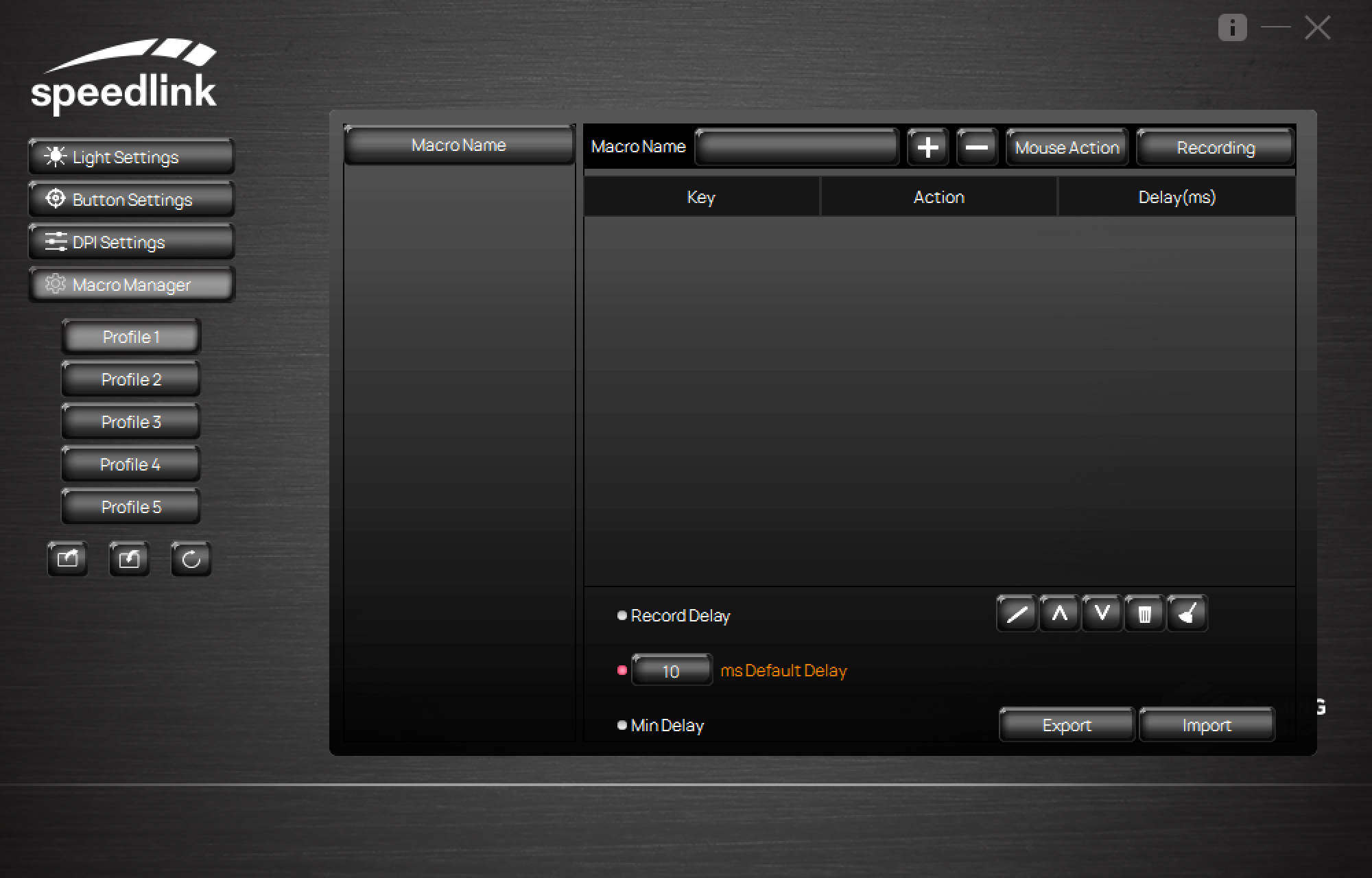Image resolution: width=1372 pixels, height=878 pixels.
Task: Add a new macro with the plus button
Action: (927, 147)
